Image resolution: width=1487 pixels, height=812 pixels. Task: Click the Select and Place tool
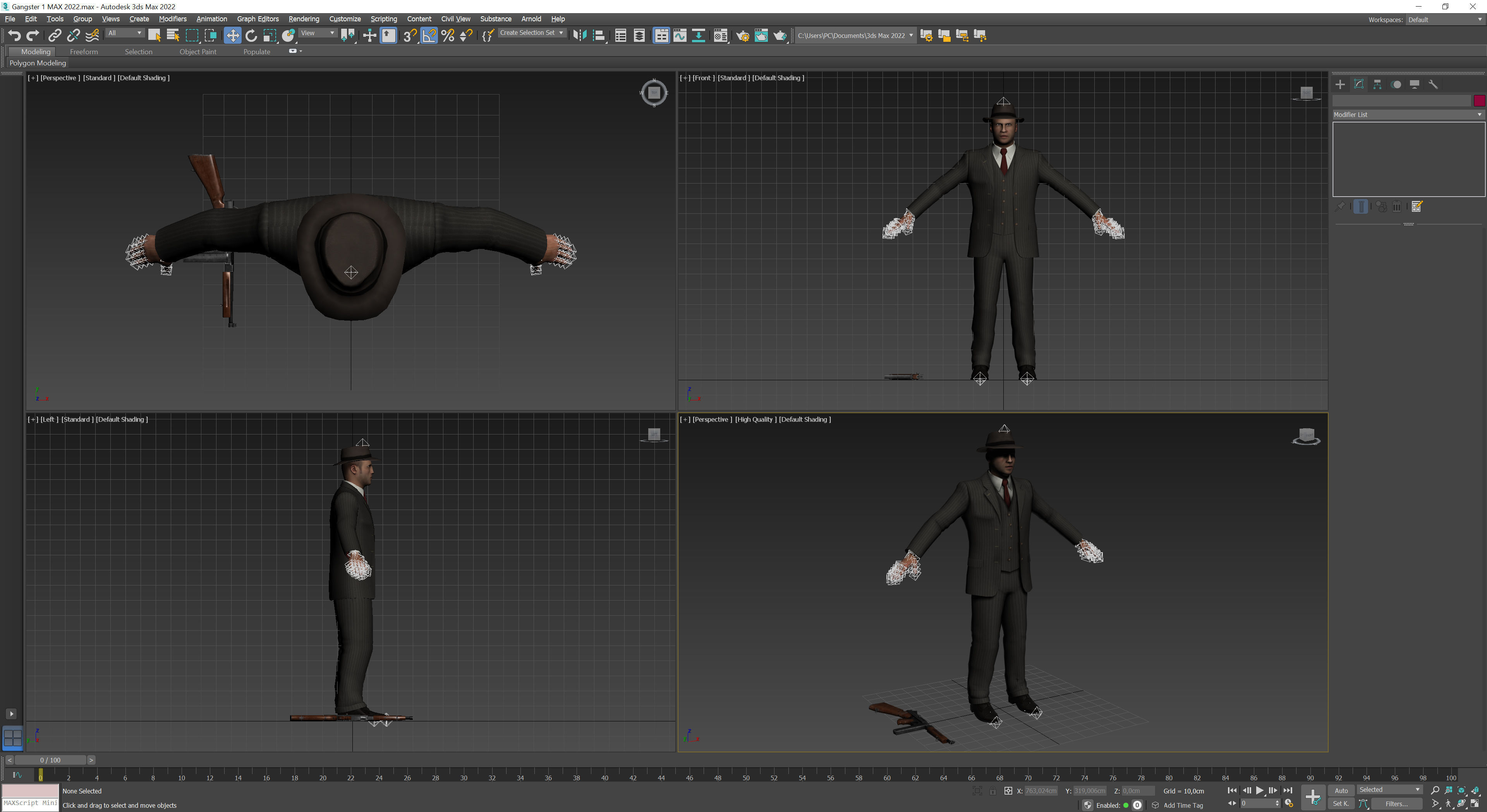288,36
